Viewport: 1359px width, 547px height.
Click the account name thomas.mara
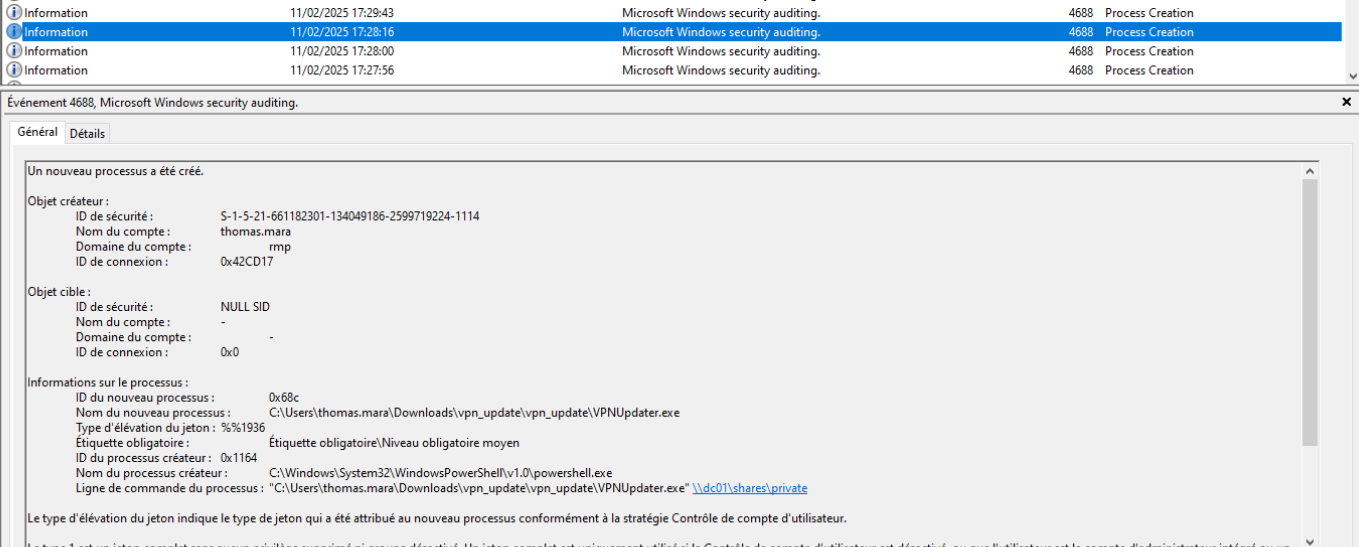256,231
